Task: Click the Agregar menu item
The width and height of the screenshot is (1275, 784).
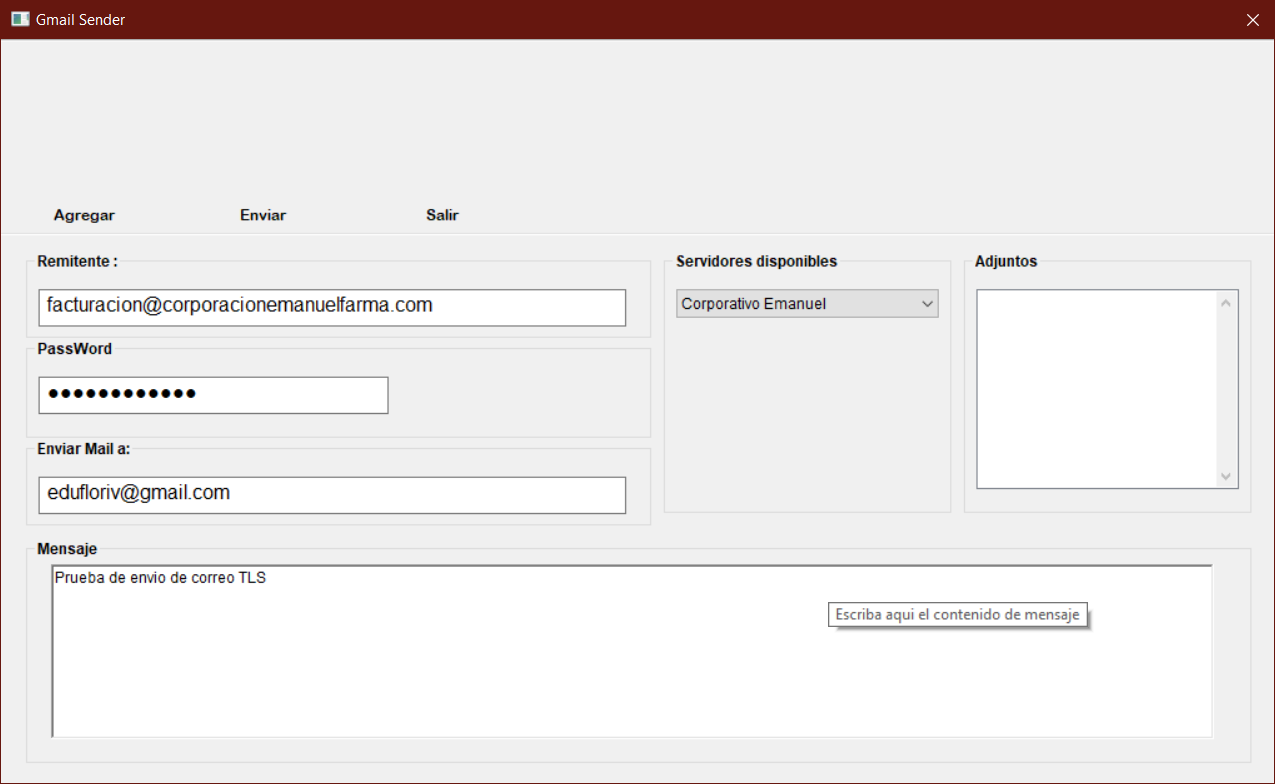Action: click(x=83, y=215)
